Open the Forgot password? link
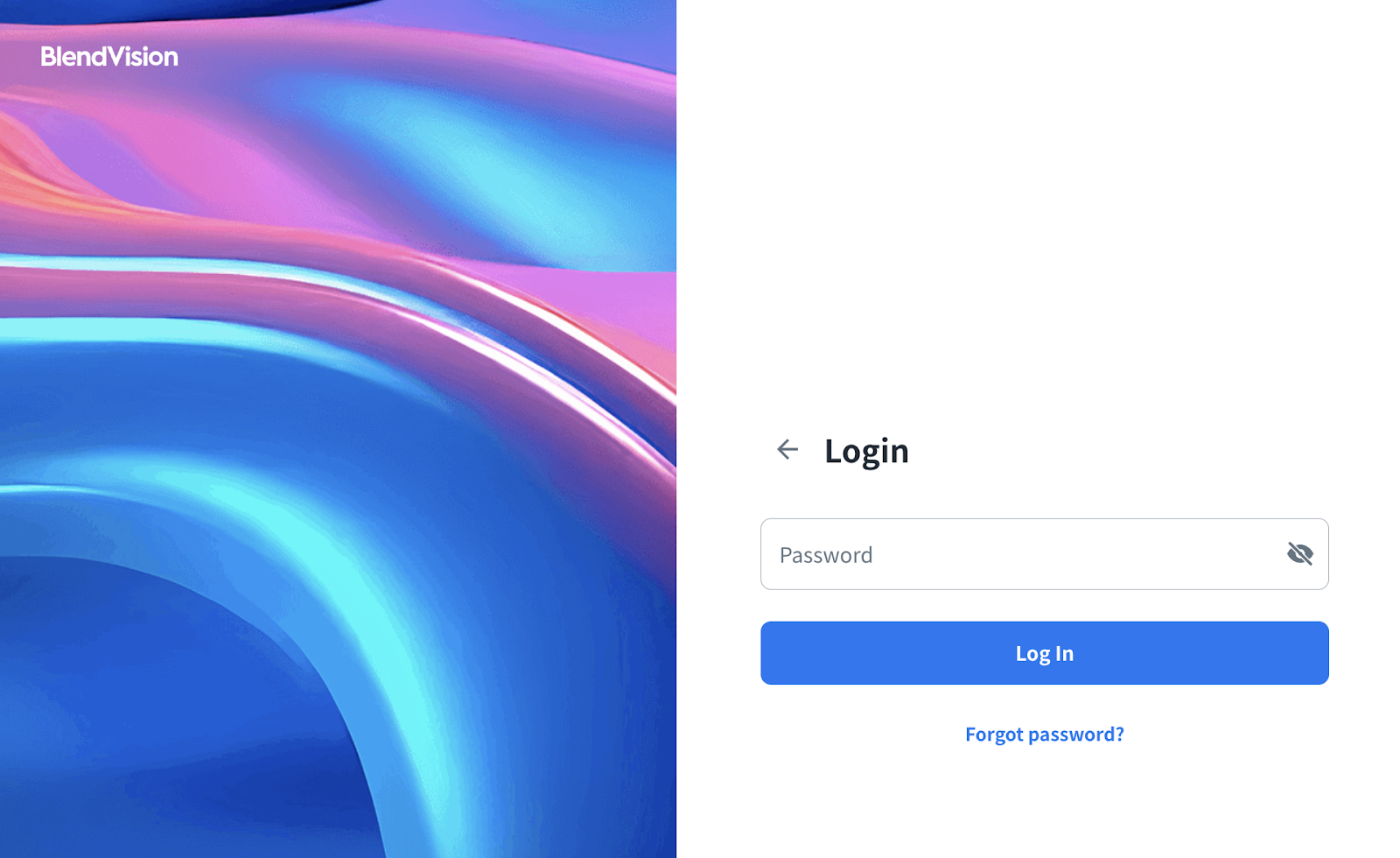The height and width of the screenshot is (858, 1400). [1044, 734]
